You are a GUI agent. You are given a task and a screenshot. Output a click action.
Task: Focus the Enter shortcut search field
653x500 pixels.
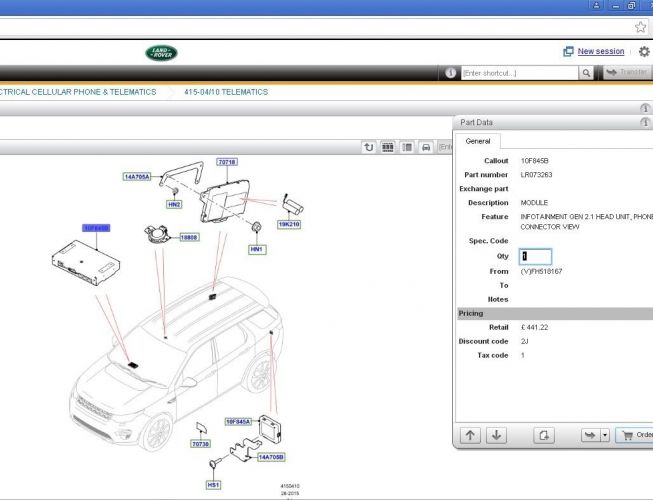click(520, 73)
